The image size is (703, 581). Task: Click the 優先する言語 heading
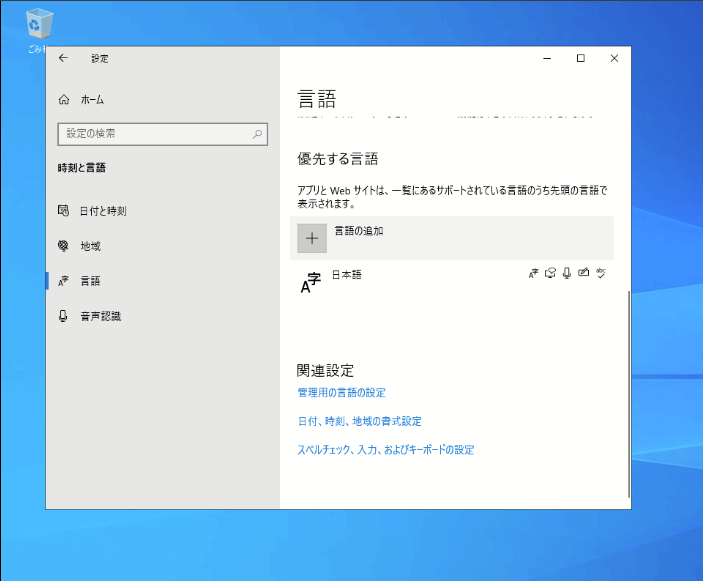coord(338,159)
